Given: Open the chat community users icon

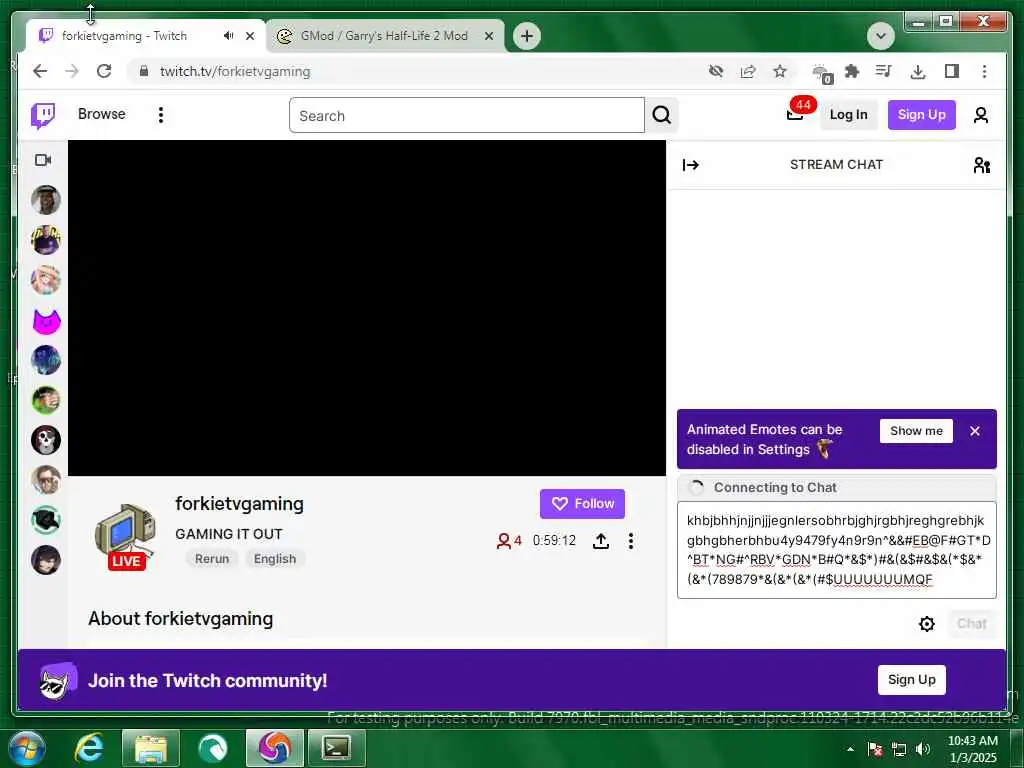Looking at the screenshot, I should click(981, 165).
